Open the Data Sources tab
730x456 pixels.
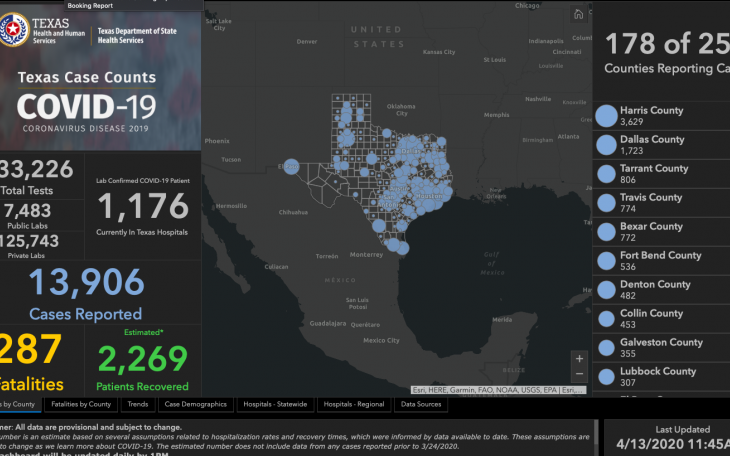click(x=421, y=404)
